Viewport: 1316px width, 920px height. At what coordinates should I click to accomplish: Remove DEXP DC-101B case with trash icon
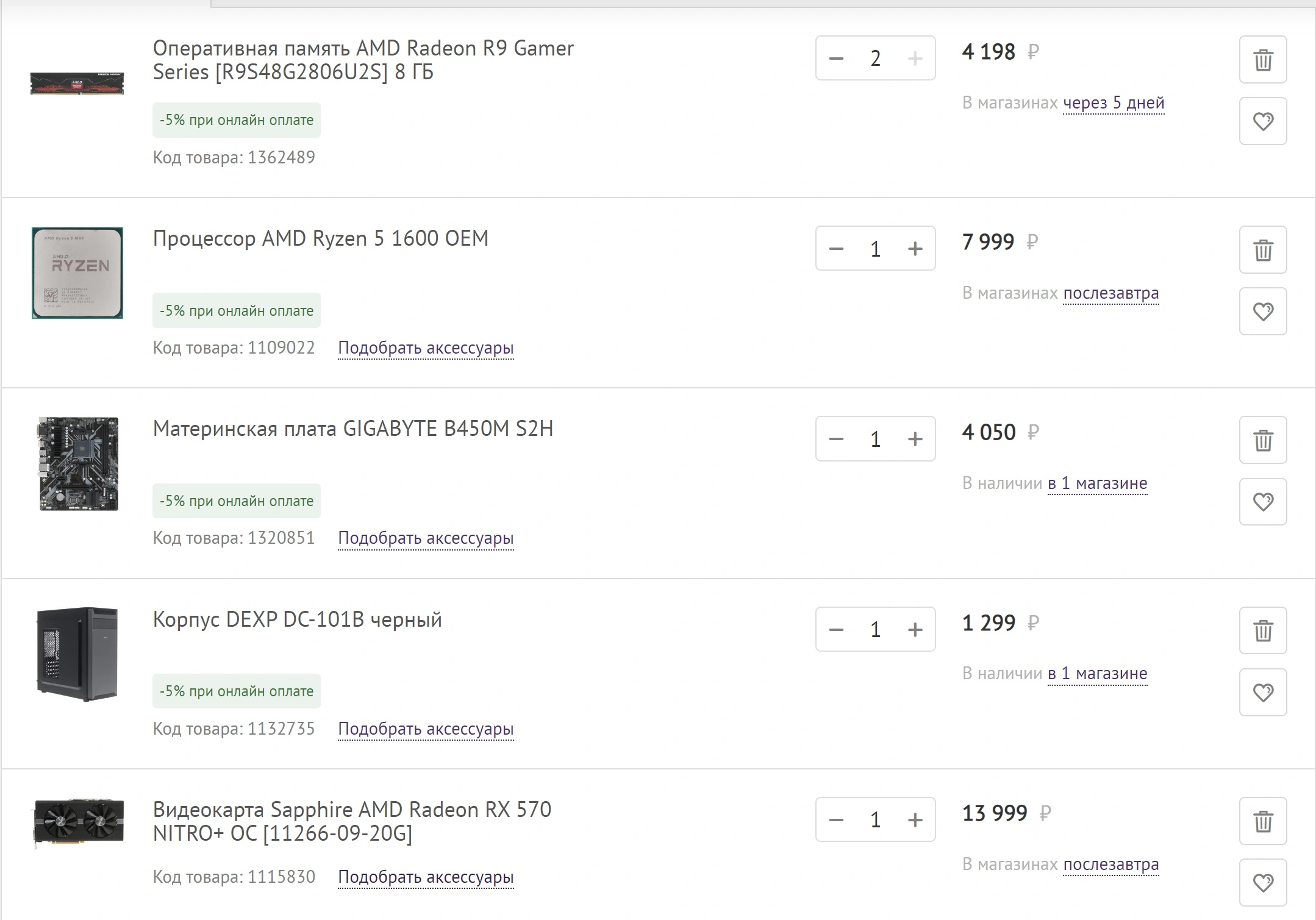(x=1263, y=631)
